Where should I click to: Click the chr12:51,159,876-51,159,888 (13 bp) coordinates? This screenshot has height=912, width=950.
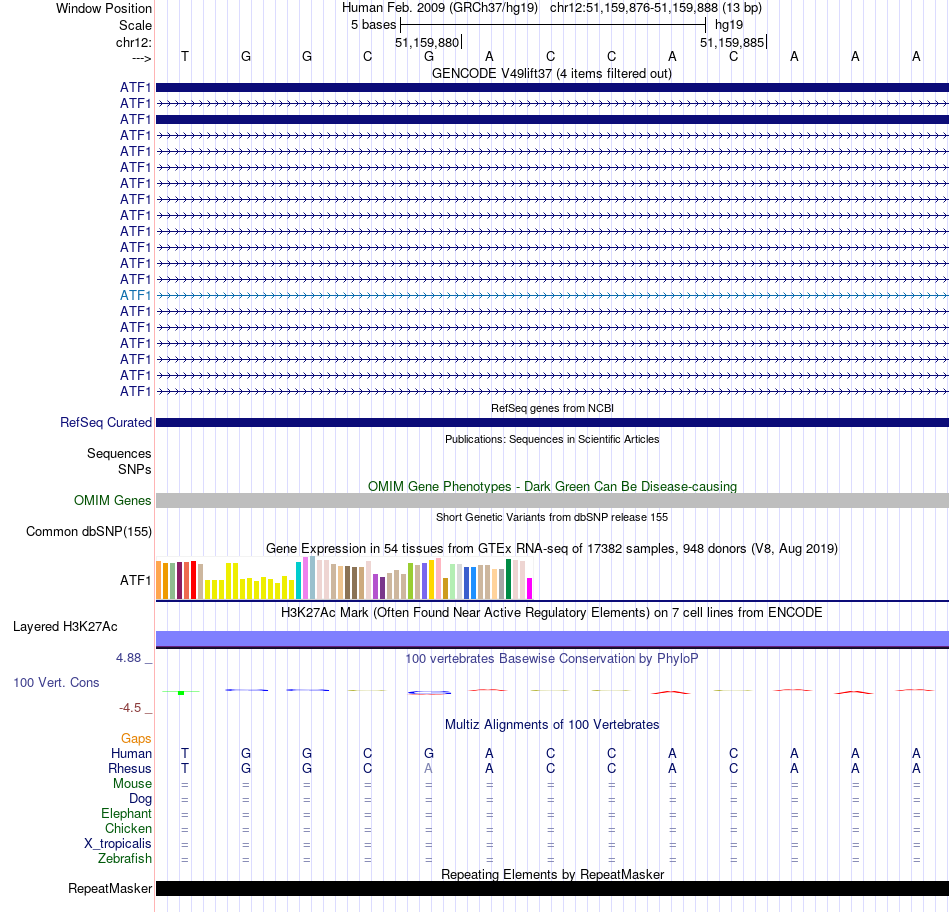pos(656,8)
